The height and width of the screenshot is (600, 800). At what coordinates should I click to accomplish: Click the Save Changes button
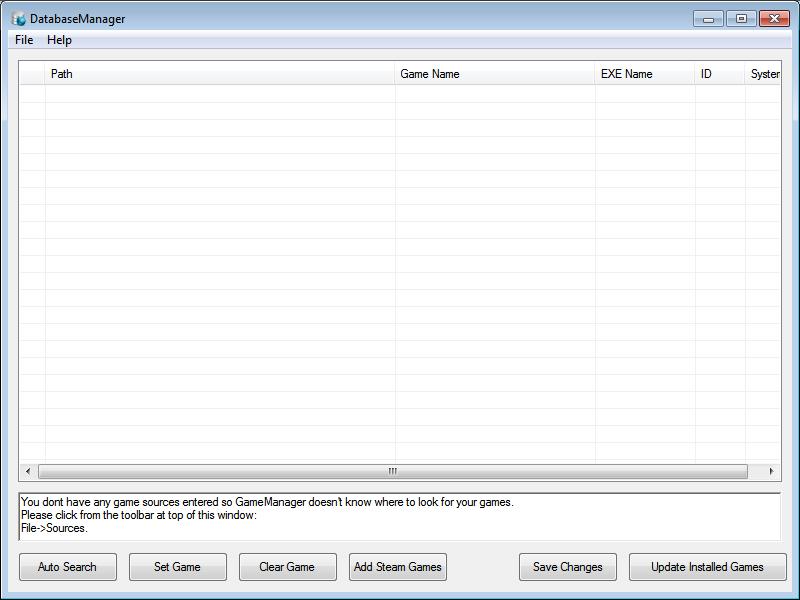pos(567,567)
